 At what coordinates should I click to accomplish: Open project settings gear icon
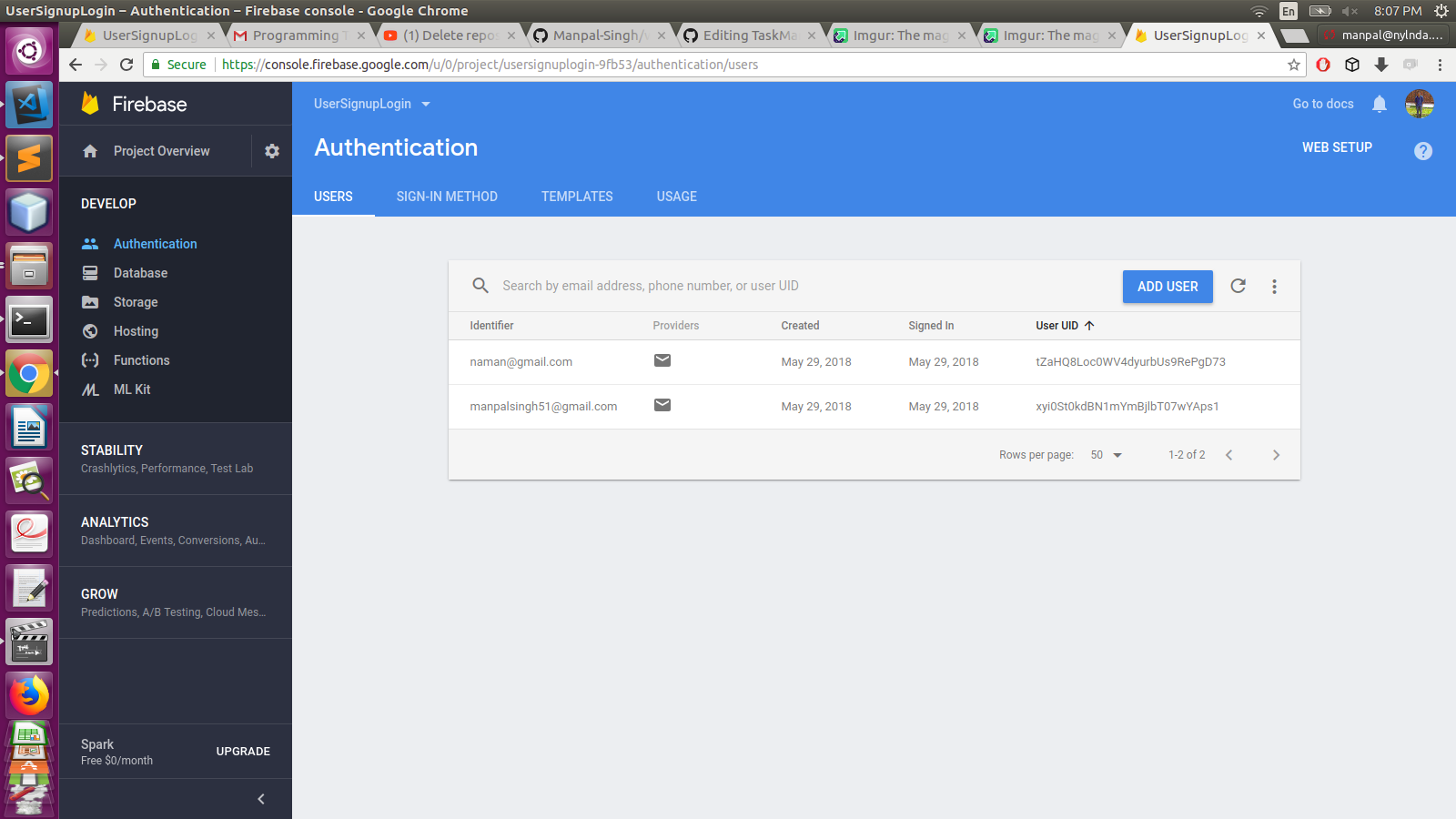pos(272,151)
